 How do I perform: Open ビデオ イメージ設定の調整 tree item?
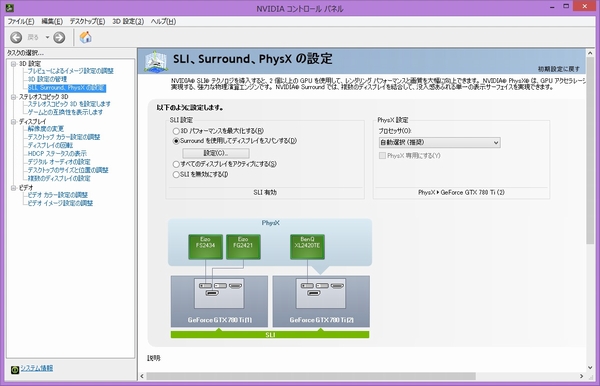pyautogui.click(x=60, y=203)
